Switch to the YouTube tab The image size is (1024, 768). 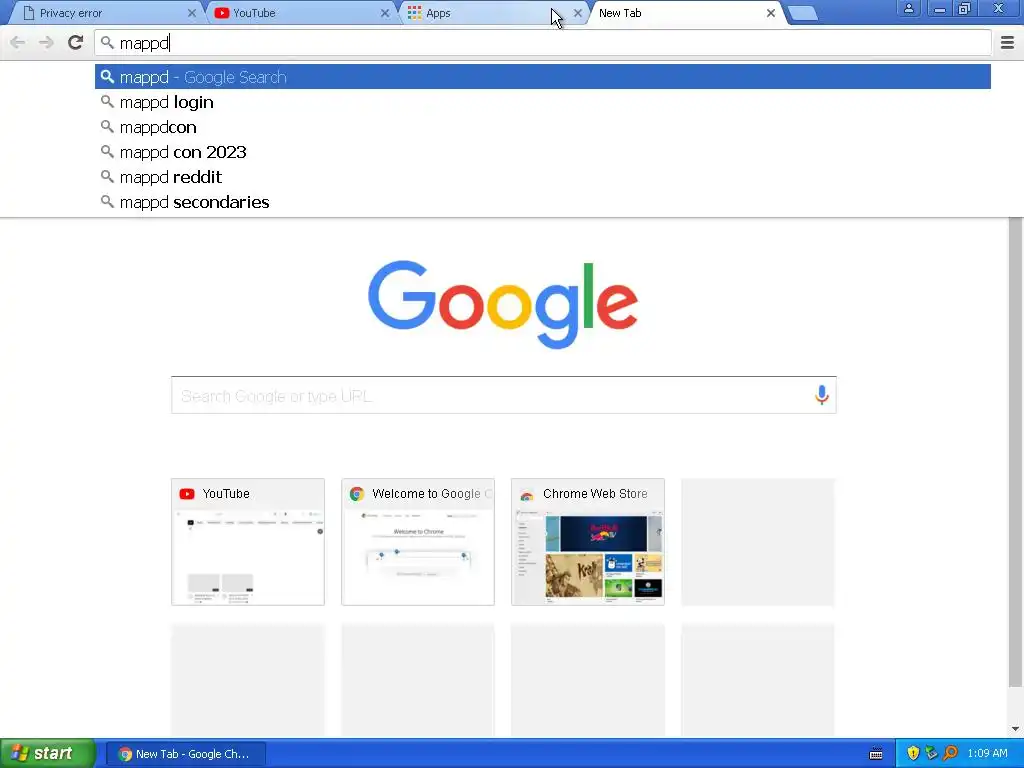(x=300, y=13)
